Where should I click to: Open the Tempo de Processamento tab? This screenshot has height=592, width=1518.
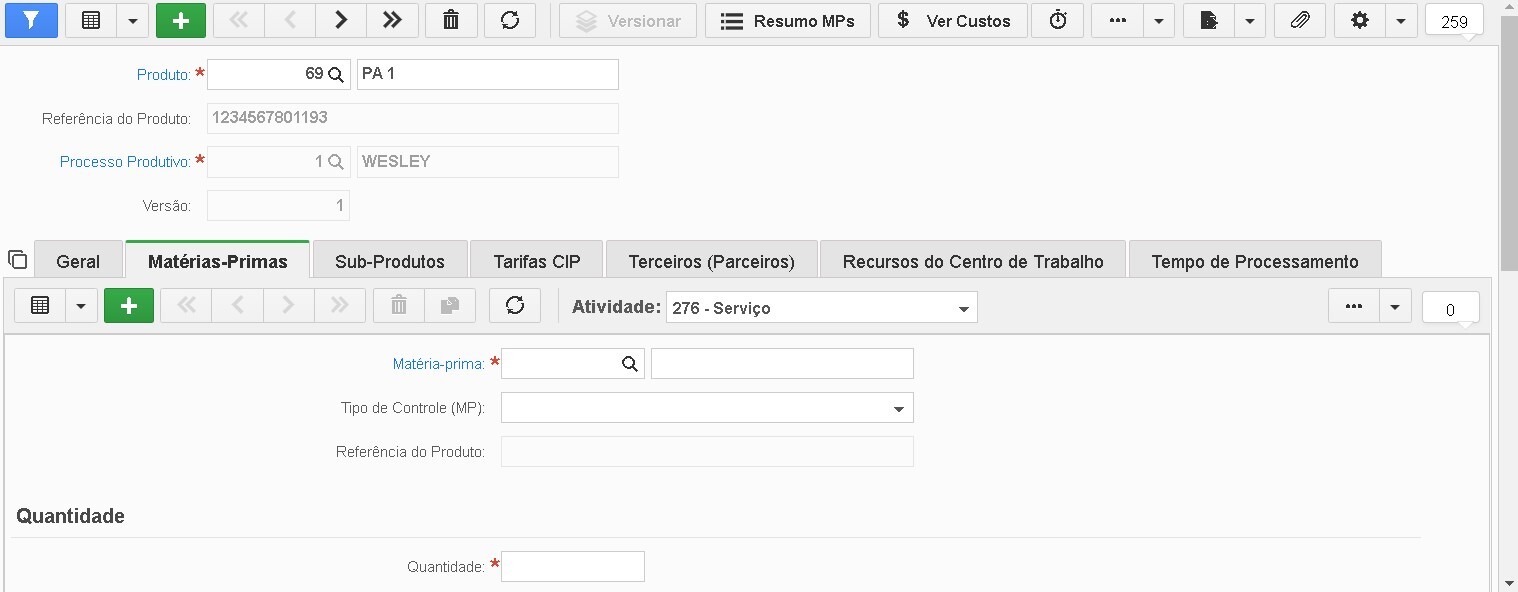point(1255,261)
